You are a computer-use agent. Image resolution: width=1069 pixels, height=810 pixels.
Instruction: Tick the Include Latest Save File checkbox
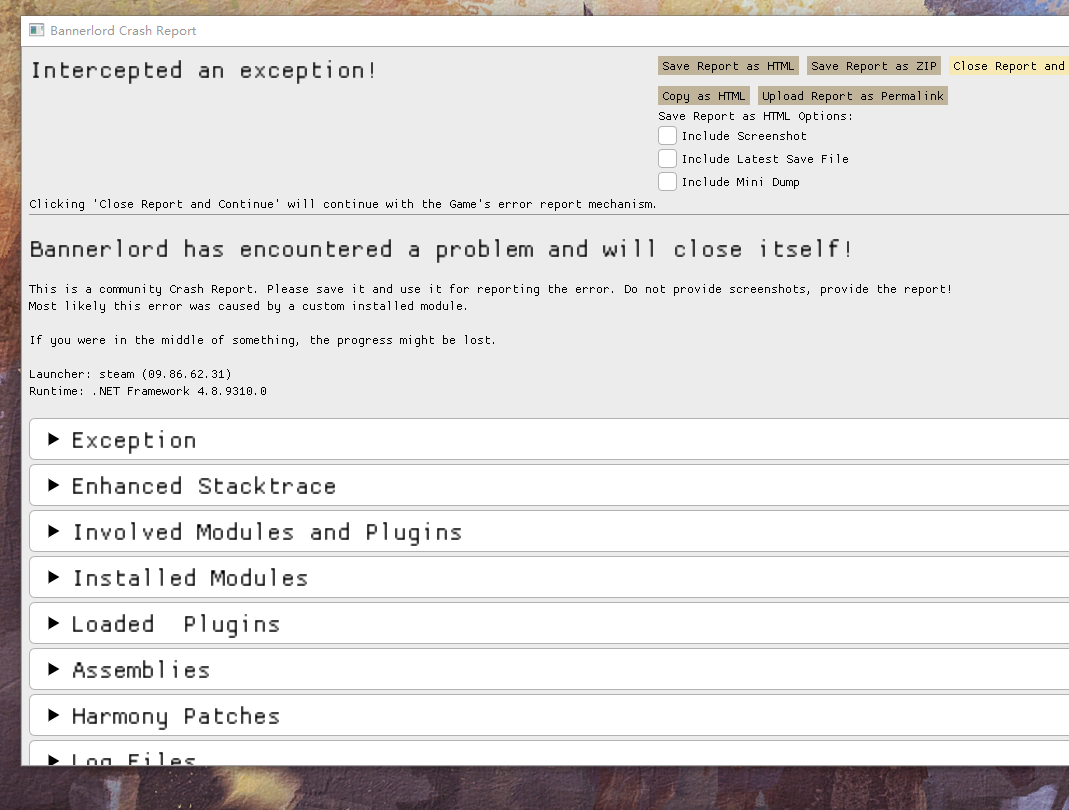[x=667, y=159]
